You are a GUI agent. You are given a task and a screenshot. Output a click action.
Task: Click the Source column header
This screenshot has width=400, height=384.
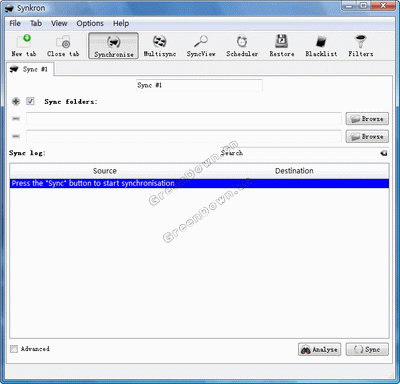click(105, 171)
